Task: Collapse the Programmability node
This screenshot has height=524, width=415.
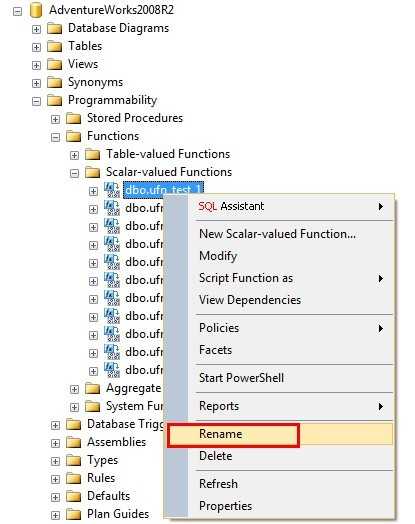Action: click(36, 101)
